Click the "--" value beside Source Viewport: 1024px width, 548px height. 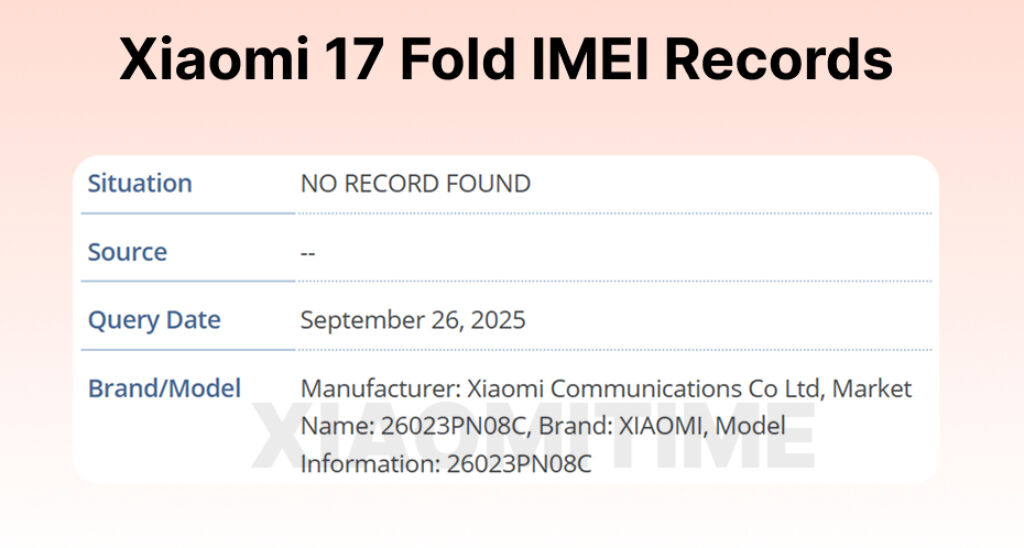click(x=308, y=253)
